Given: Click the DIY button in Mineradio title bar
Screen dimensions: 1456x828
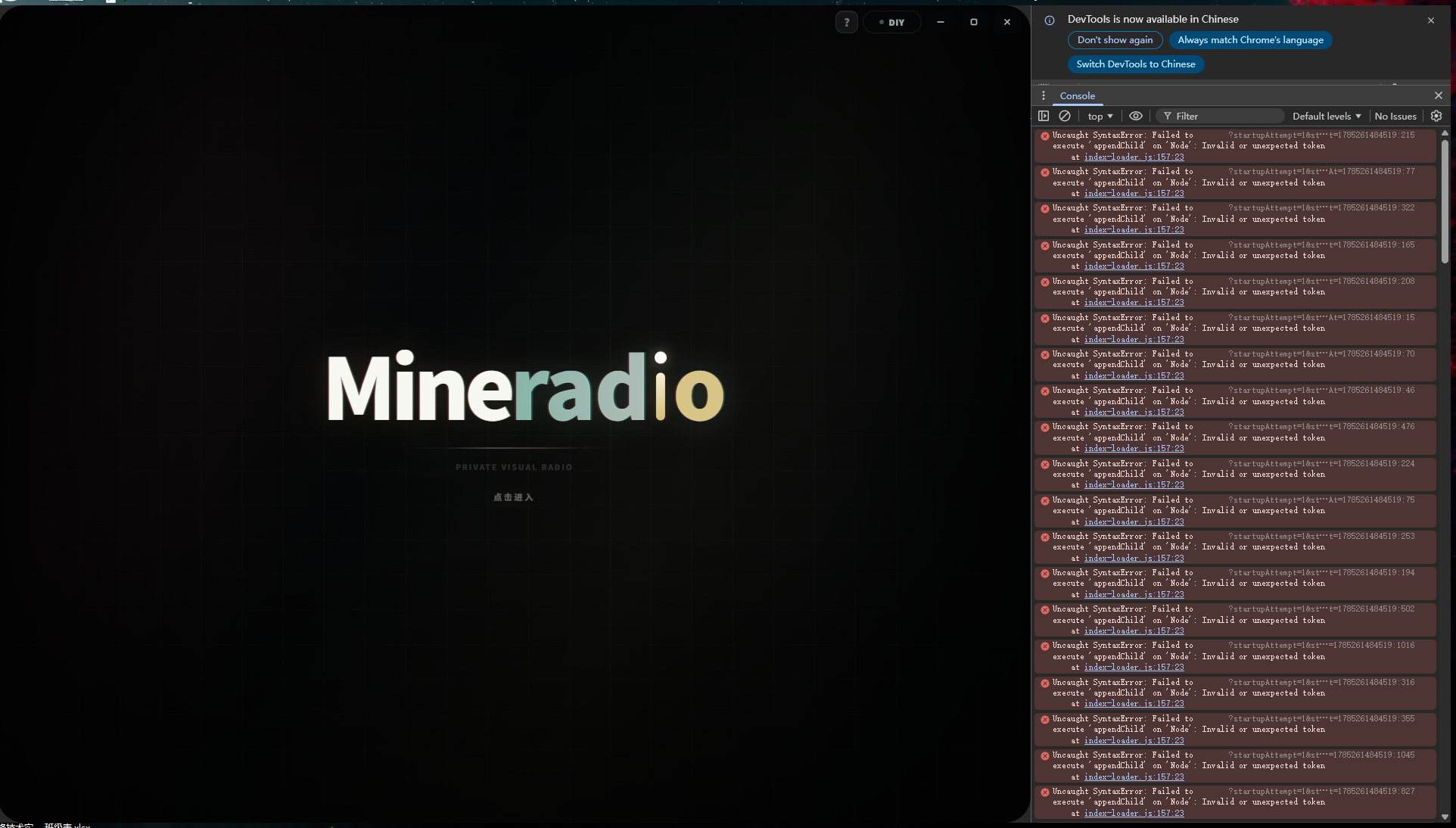Looking at the screenshot, I should [x=892, y=23].
